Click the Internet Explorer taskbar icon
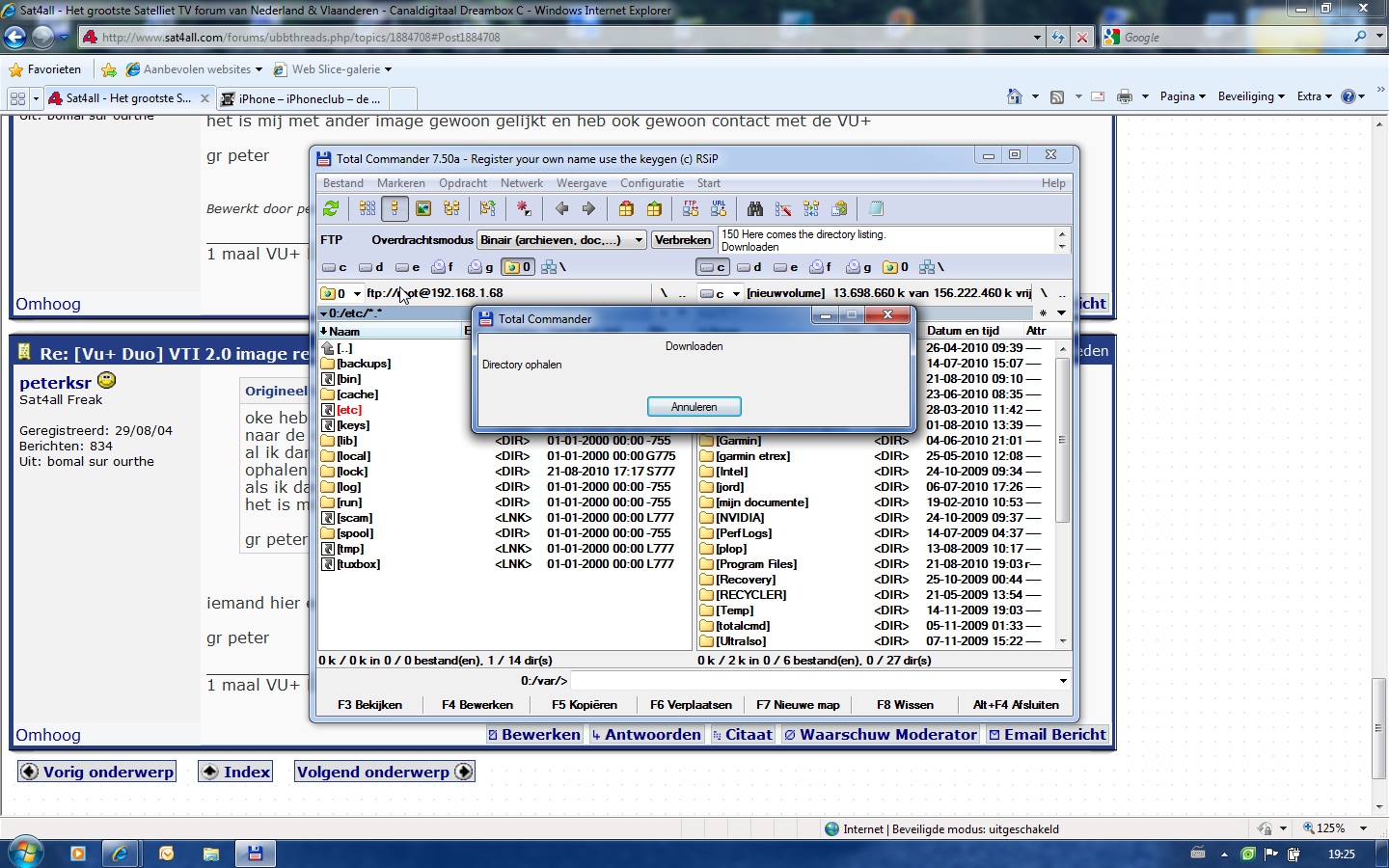 (121, 854)
